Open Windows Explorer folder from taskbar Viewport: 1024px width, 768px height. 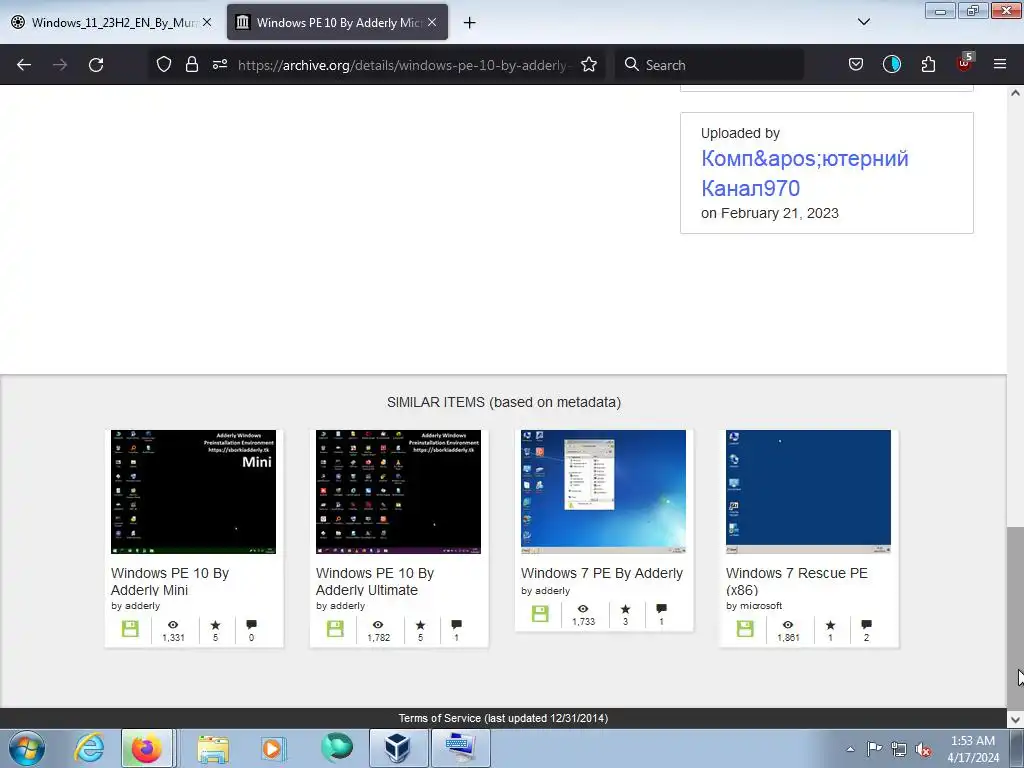[x=214, y=748]
